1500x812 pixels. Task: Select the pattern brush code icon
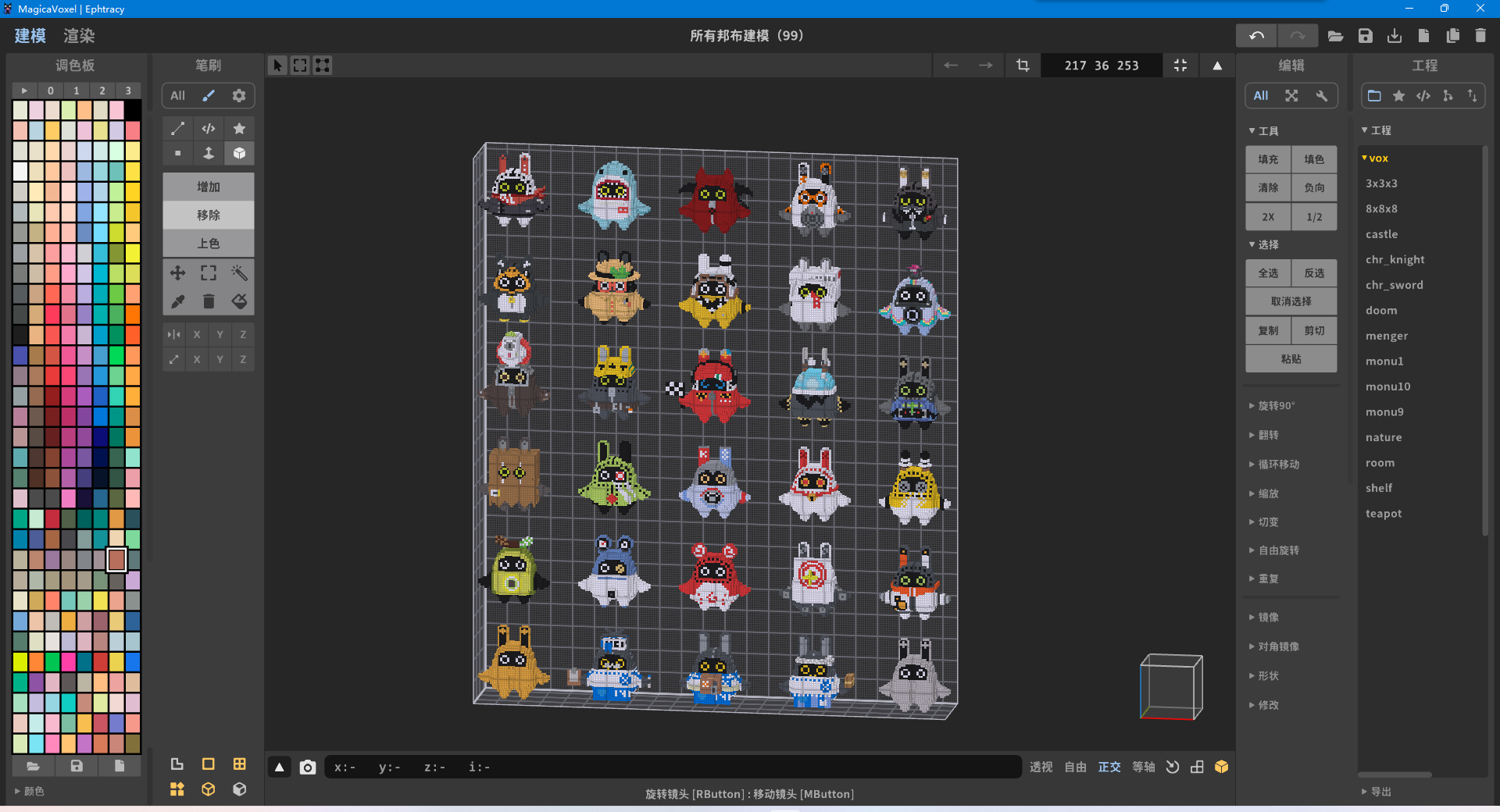click(209, 128)
